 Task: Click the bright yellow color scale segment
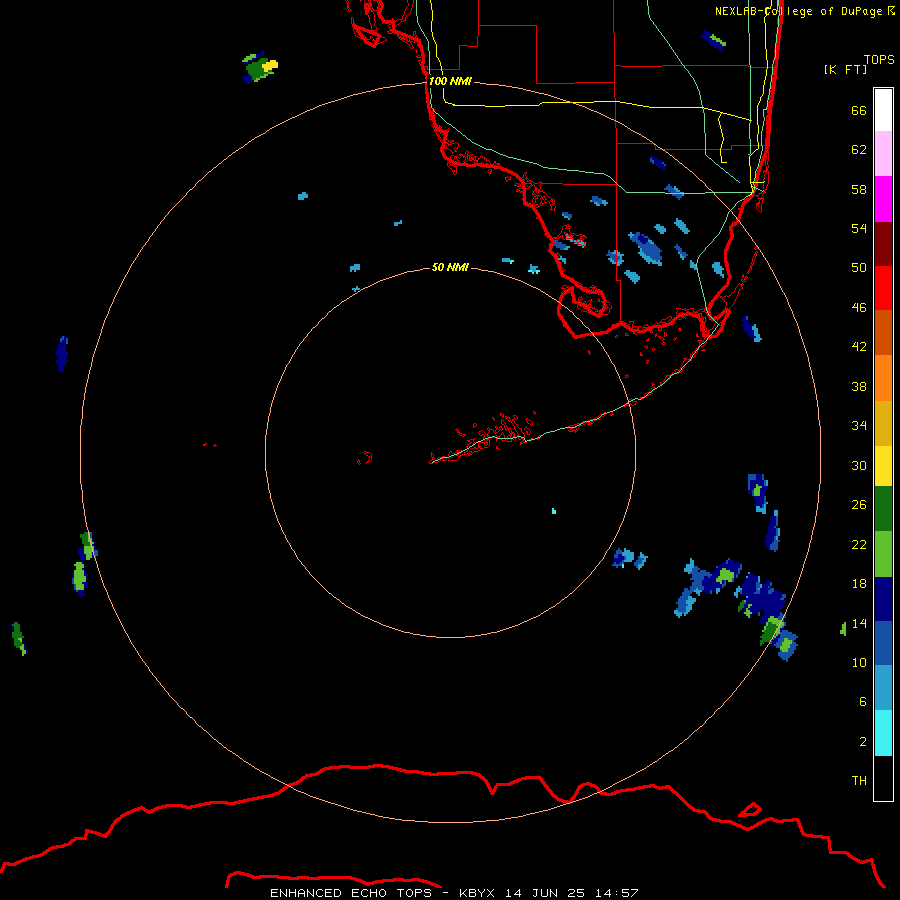883,465
